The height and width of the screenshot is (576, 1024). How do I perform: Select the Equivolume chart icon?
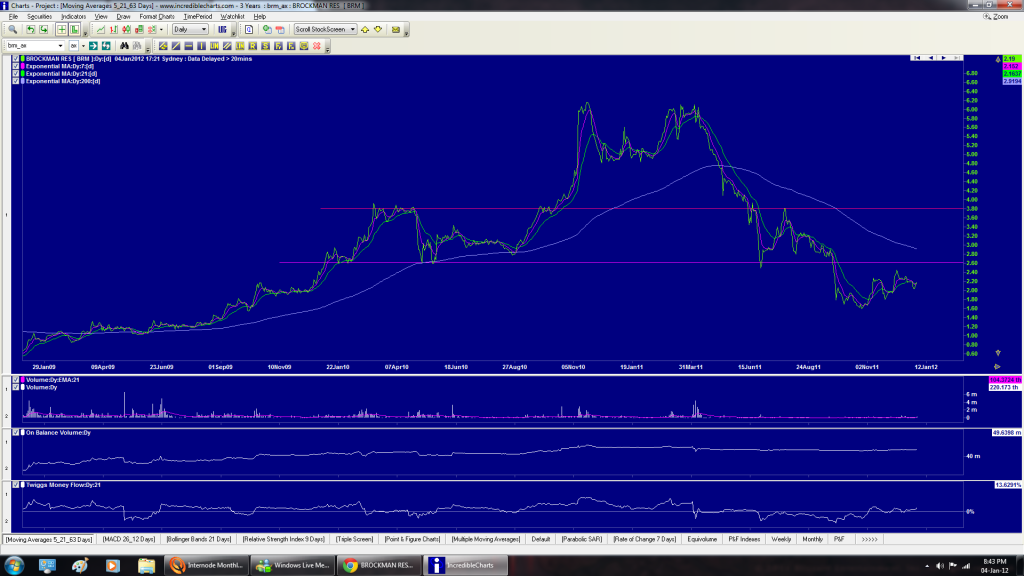point(139,29)
